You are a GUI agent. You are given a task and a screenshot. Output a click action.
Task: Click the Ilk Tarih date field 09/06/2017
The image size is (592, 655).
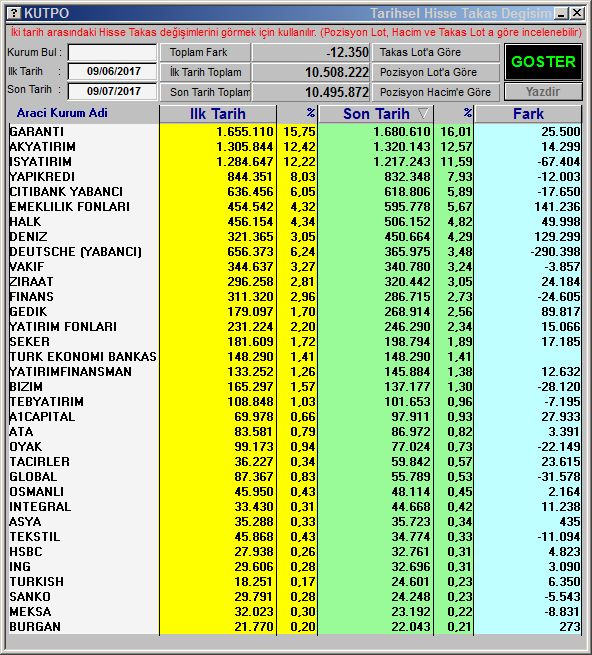click(x=112, y=71)
